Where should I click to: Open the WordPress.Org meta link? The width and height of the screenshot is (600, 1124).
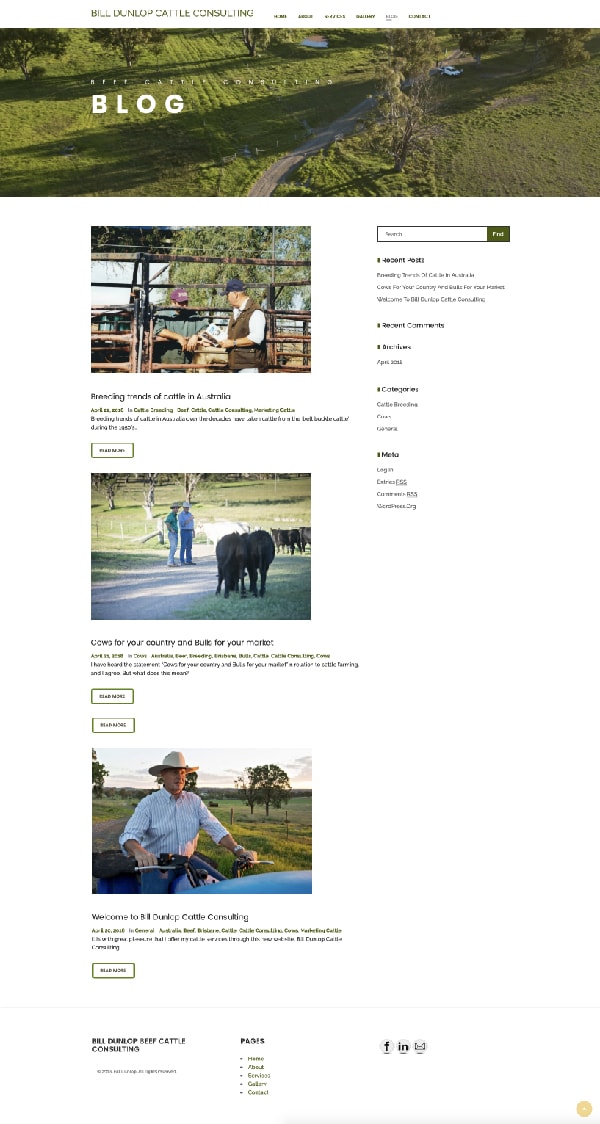[396, 506]
